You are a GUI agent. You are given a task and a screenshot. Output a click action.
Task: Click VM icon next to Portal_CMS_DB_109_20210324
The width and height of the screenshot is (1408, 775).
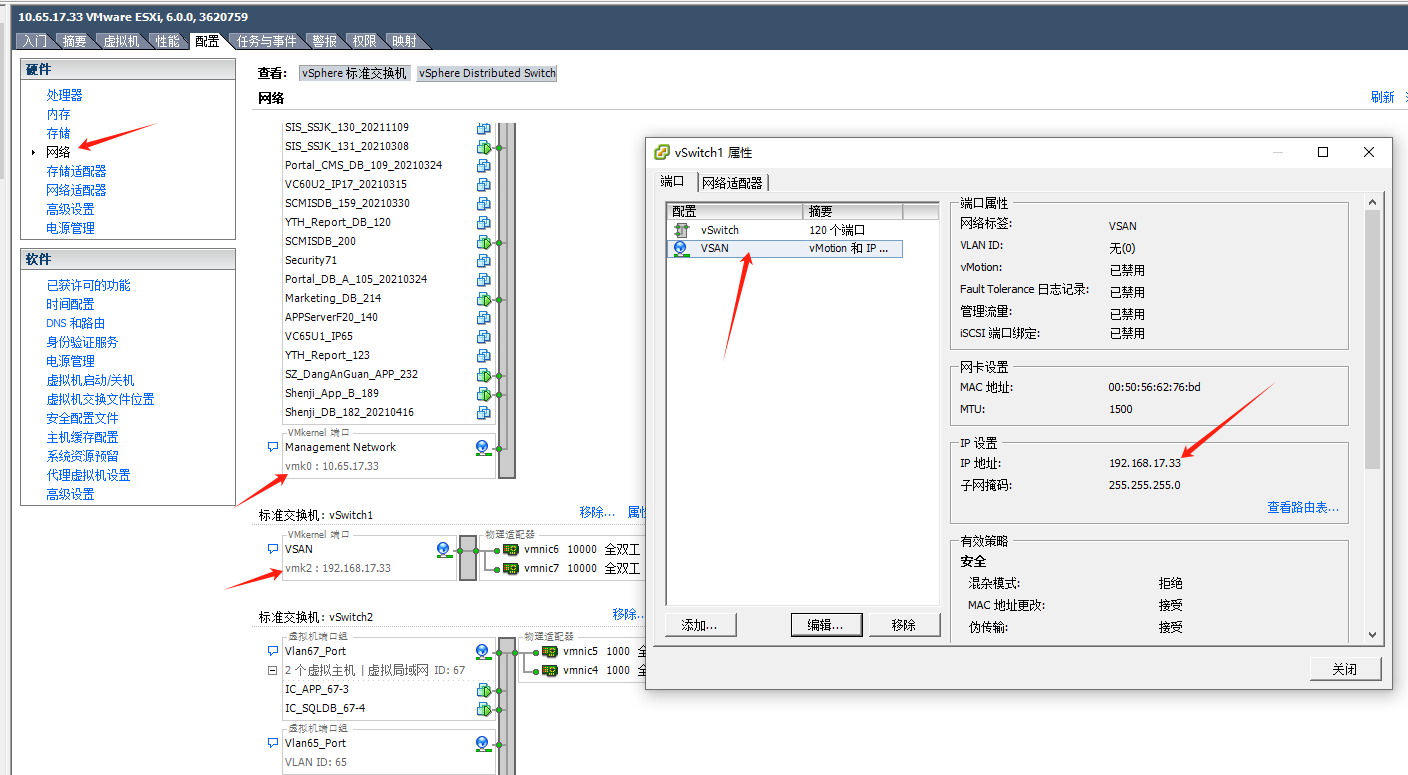coord(484,166)
